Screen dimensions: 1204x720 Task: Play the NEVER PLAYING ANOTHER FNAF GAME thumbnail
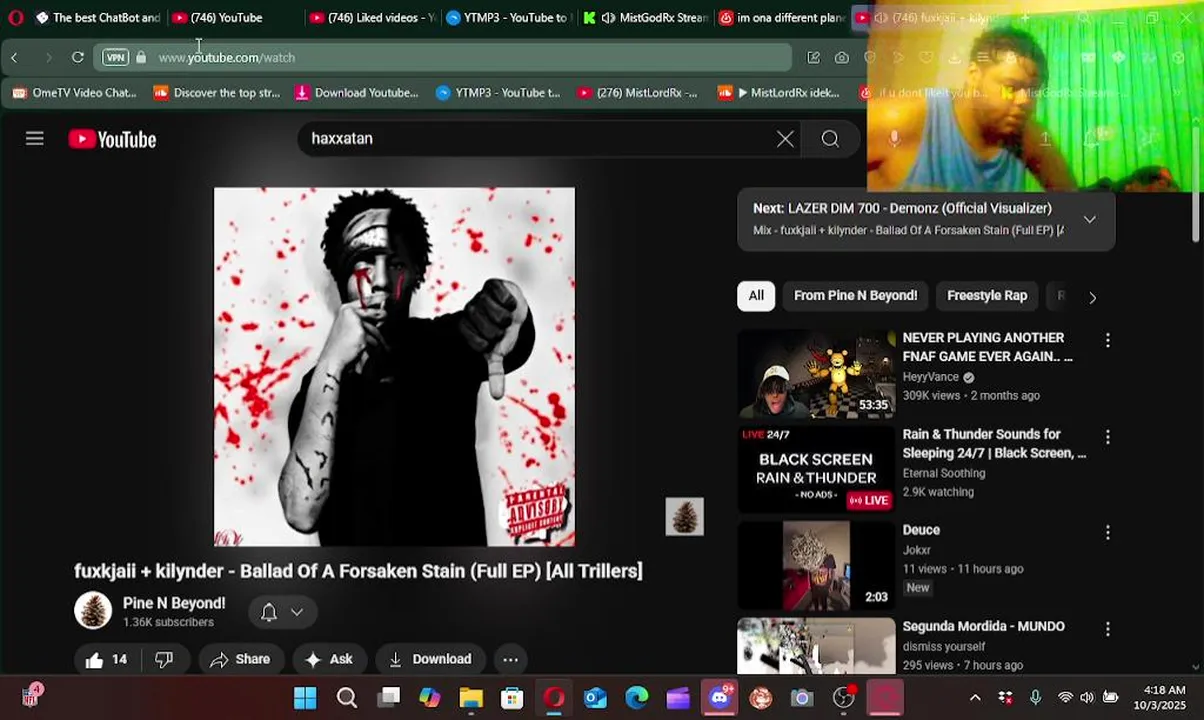point(816,374)
